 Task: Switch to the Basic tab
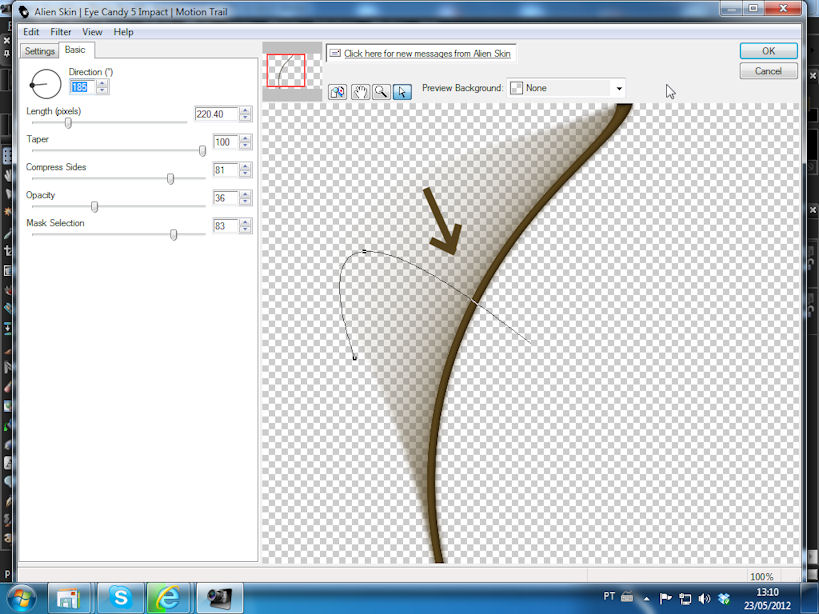pos(75,50)
